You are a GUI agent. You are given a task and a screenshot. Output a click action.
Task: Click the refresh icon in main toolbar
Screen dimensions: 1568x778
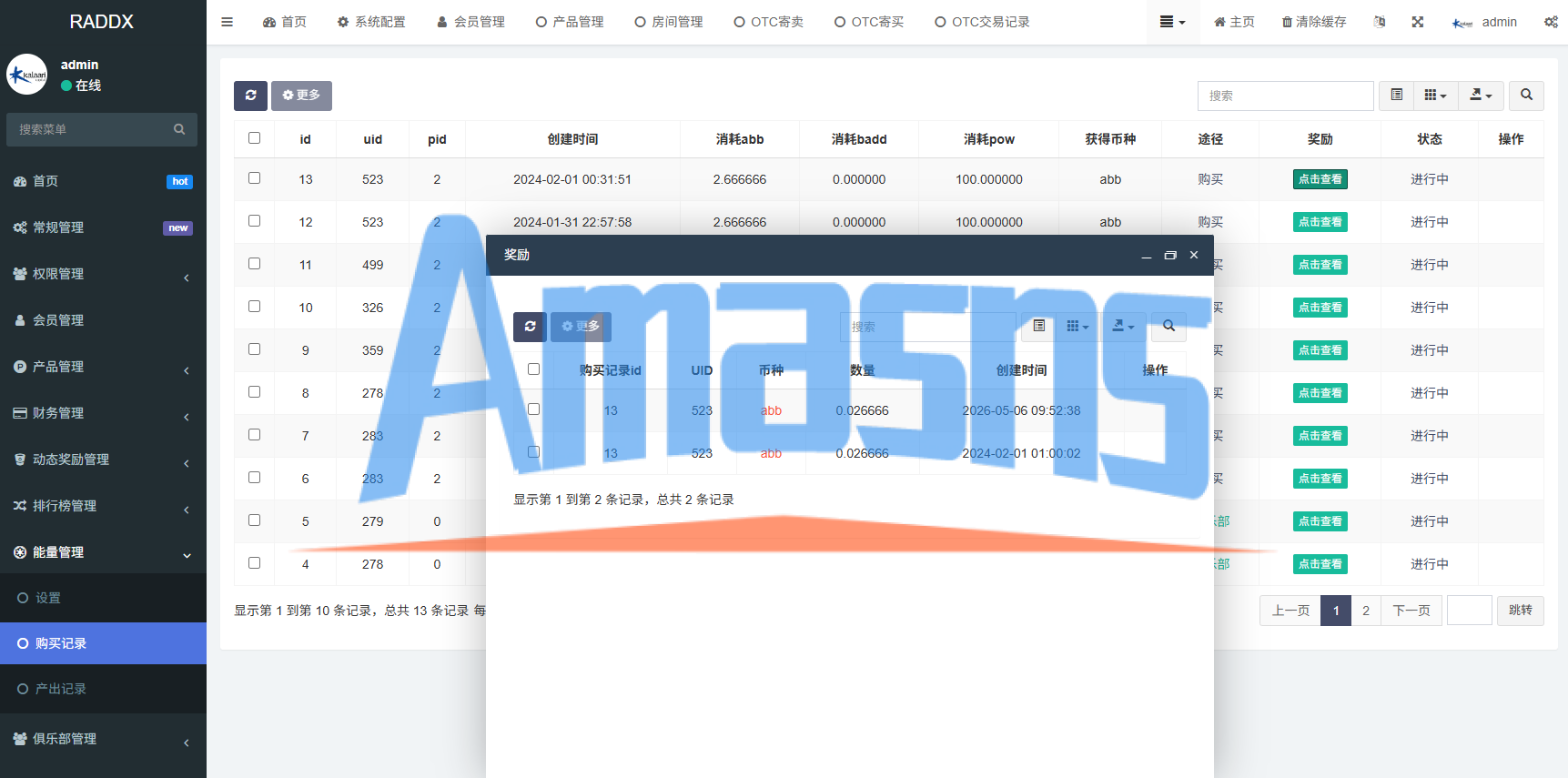click(250, 96)
